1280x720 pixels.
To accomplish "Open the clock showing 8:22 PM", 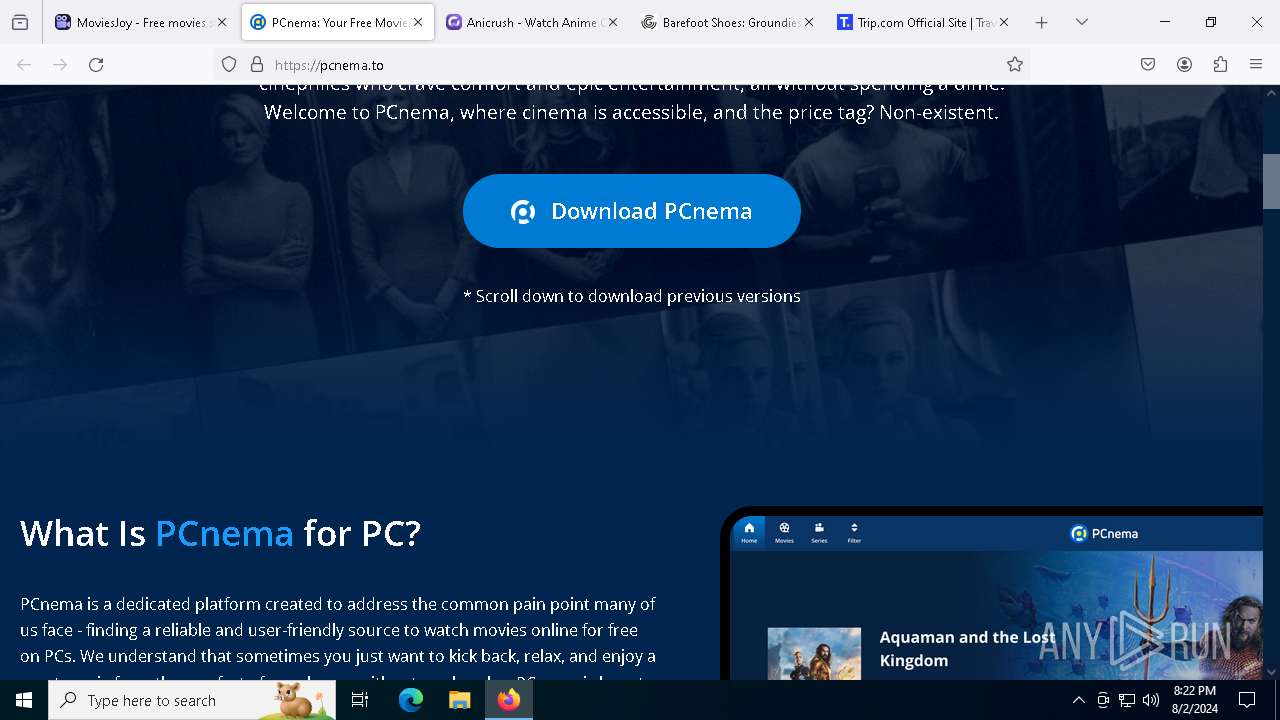I will [1195, 700].
